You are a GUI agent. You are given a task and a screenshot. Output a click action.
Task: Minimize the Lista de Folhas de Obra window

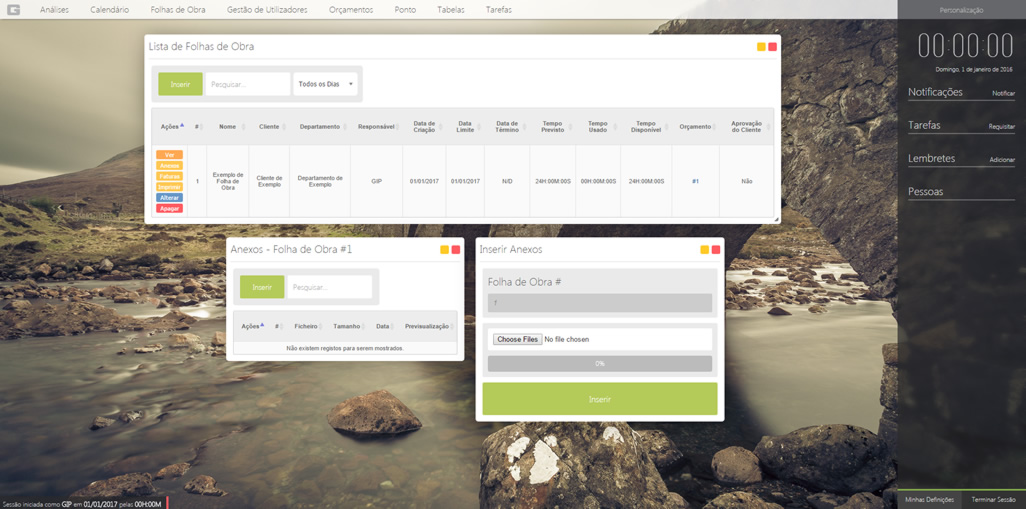pos(761,47)
